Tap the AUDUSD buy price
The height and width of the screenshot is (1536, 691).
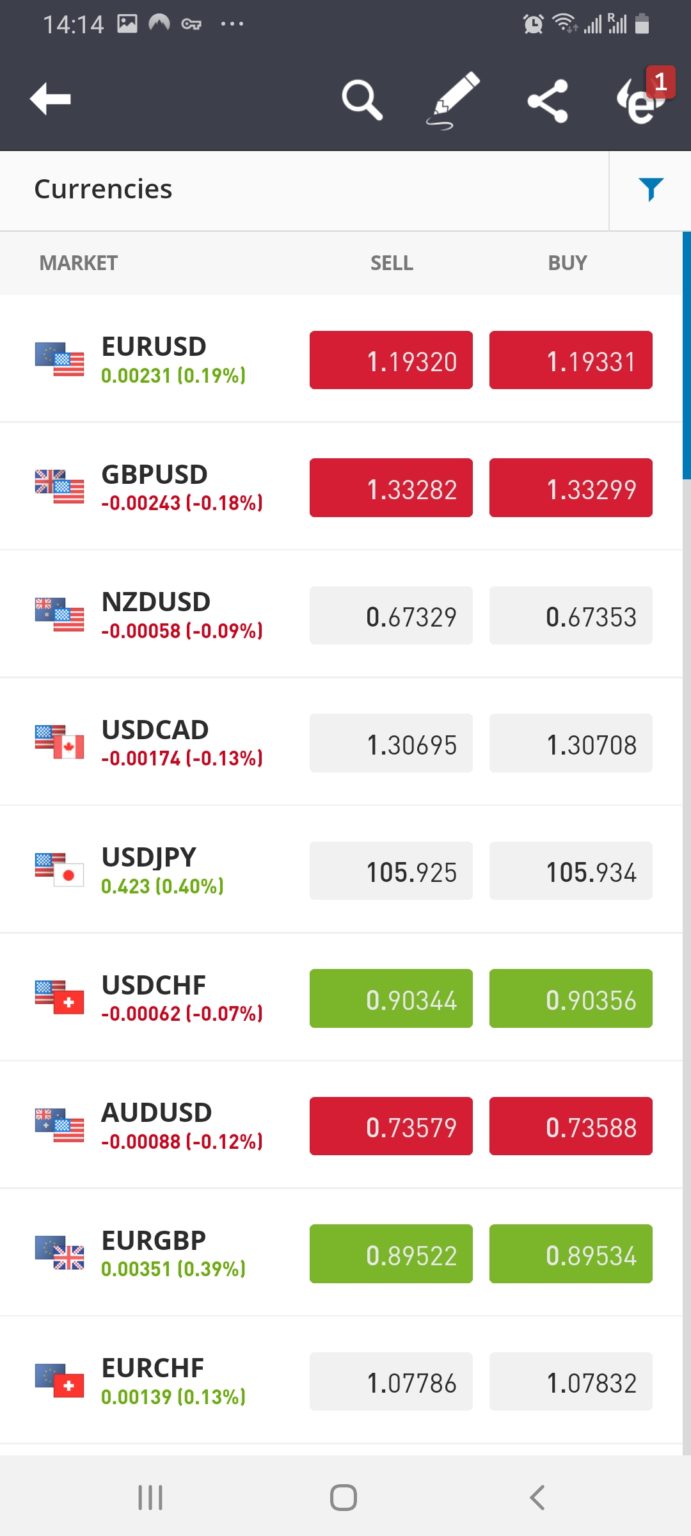click(x=570, y=1126)
